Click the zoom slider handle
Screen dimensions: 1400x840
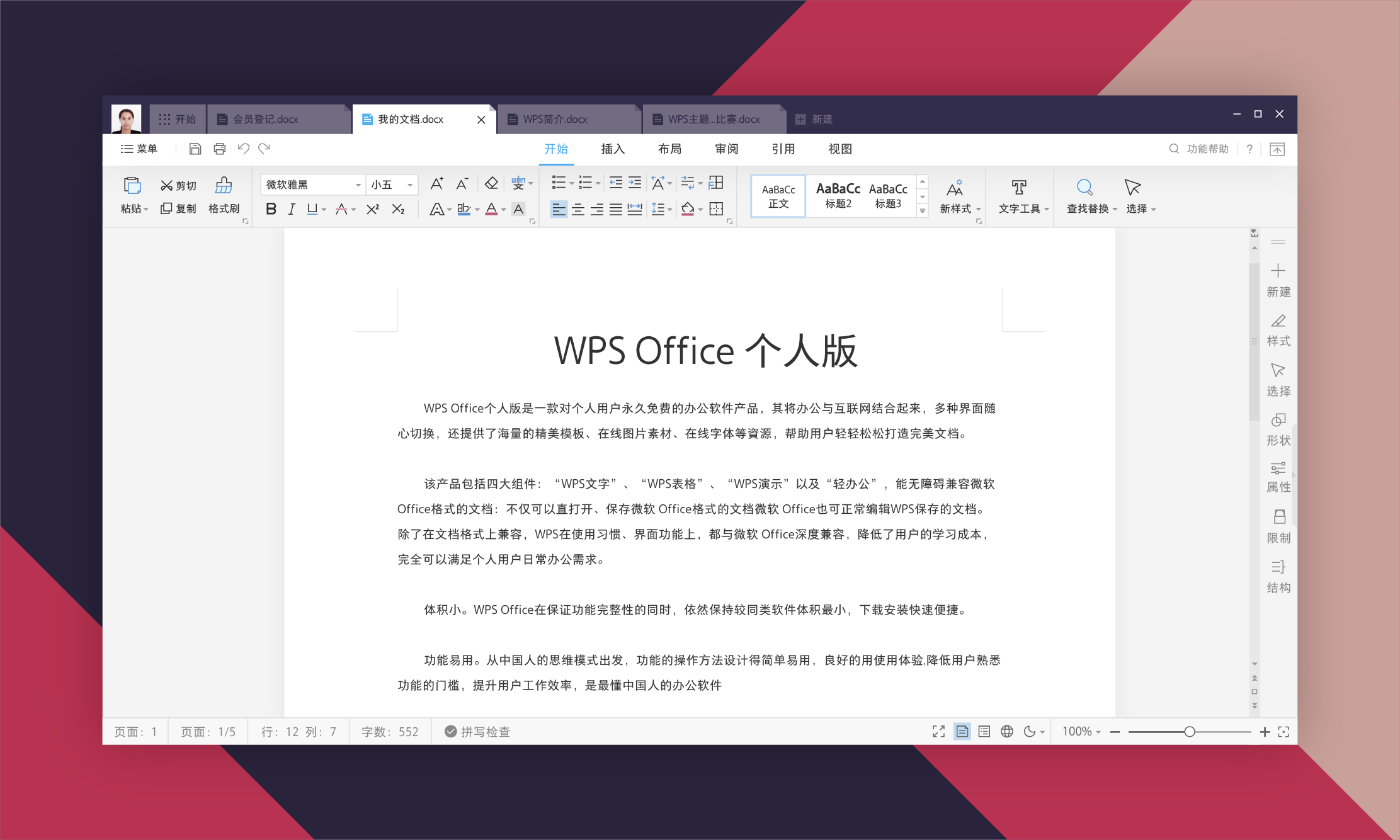[1189, 732]
